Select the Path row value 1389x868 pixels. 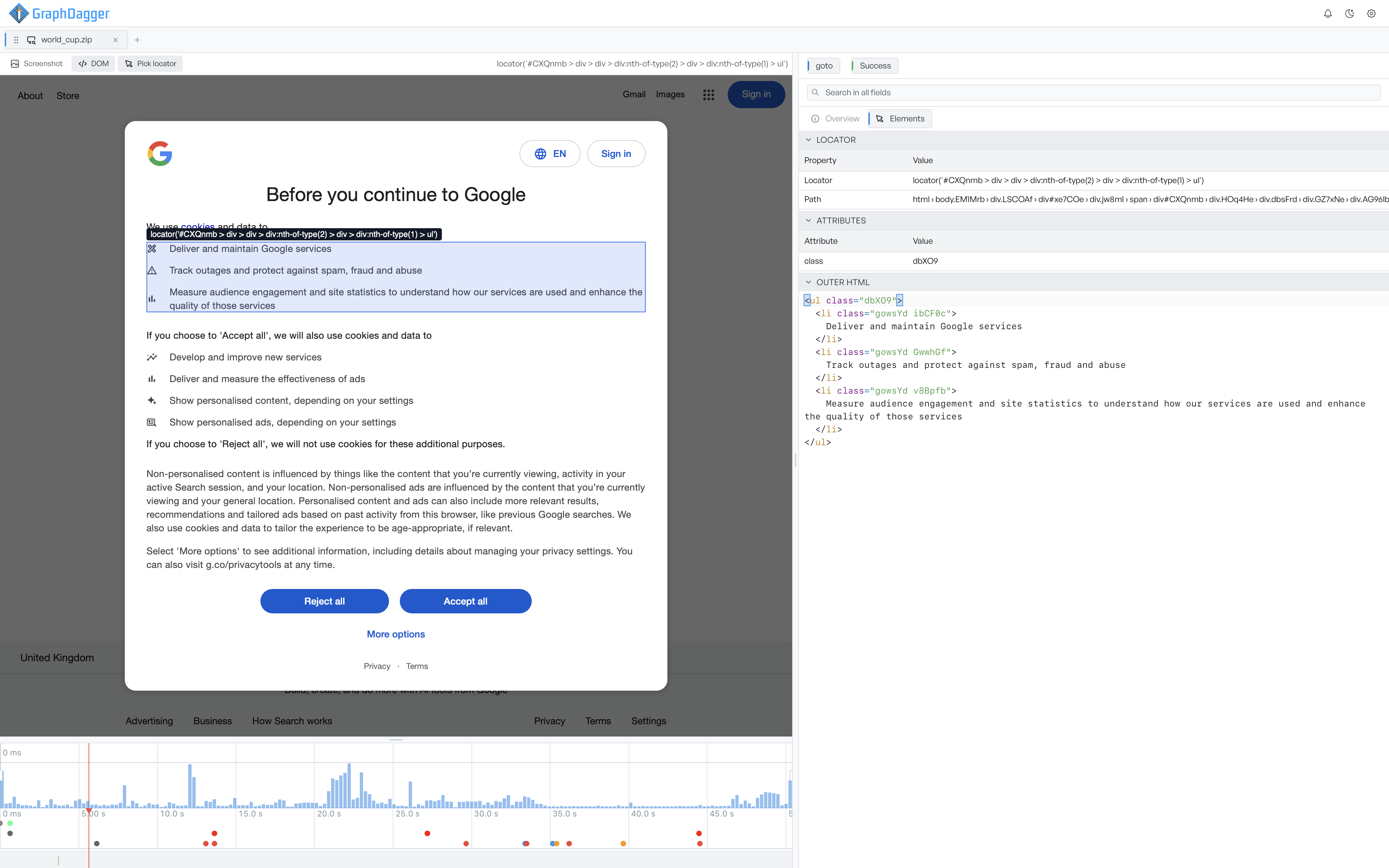tap(1150, 199)
